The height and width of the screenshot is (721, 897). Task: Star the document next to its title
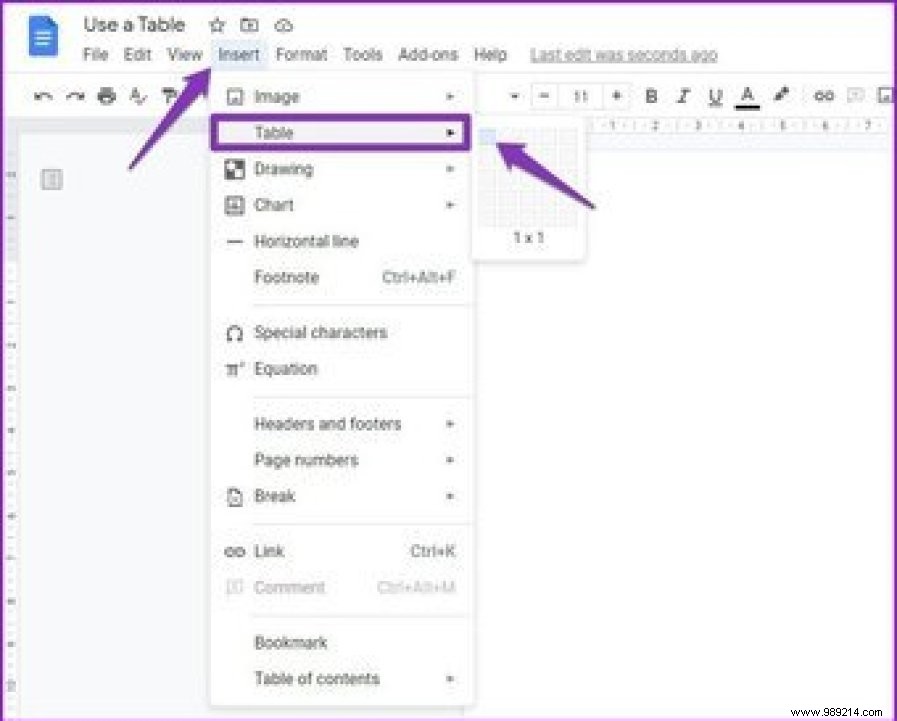point(216,24)
